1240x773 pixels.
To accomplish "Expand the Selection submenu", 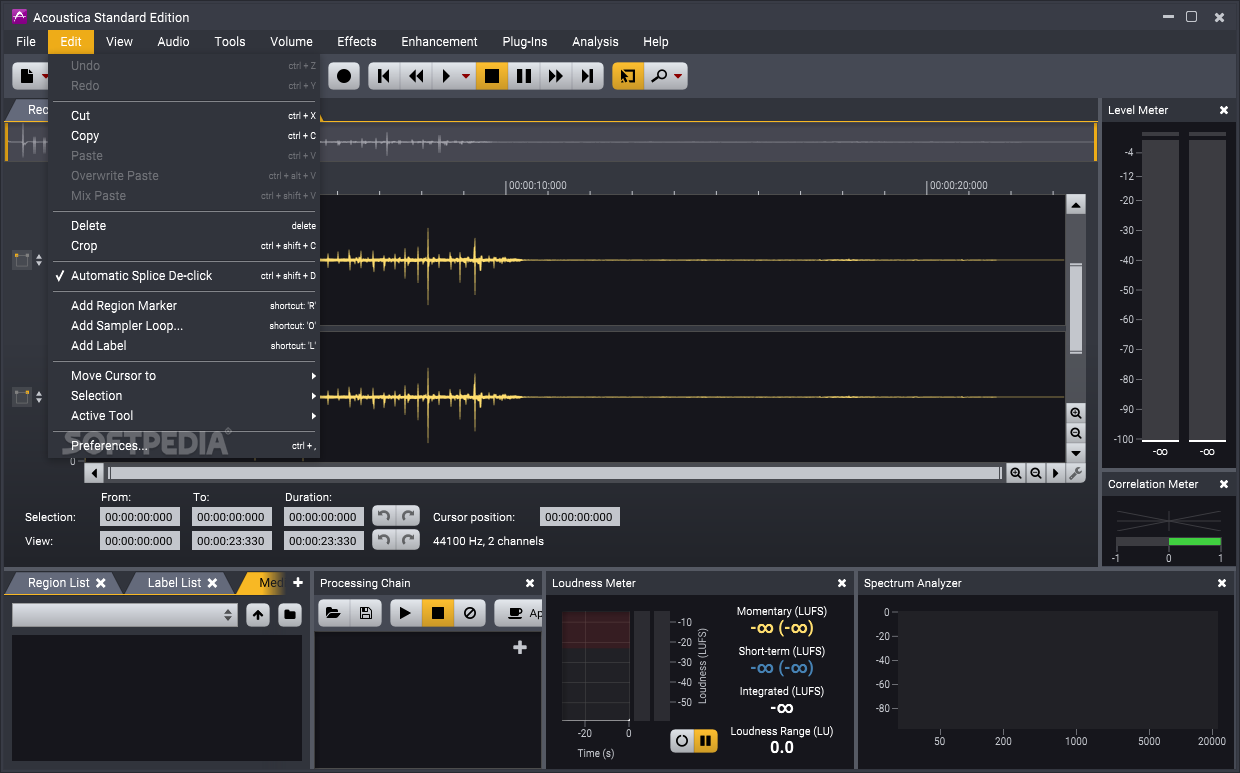I will [x=184, y=396].
